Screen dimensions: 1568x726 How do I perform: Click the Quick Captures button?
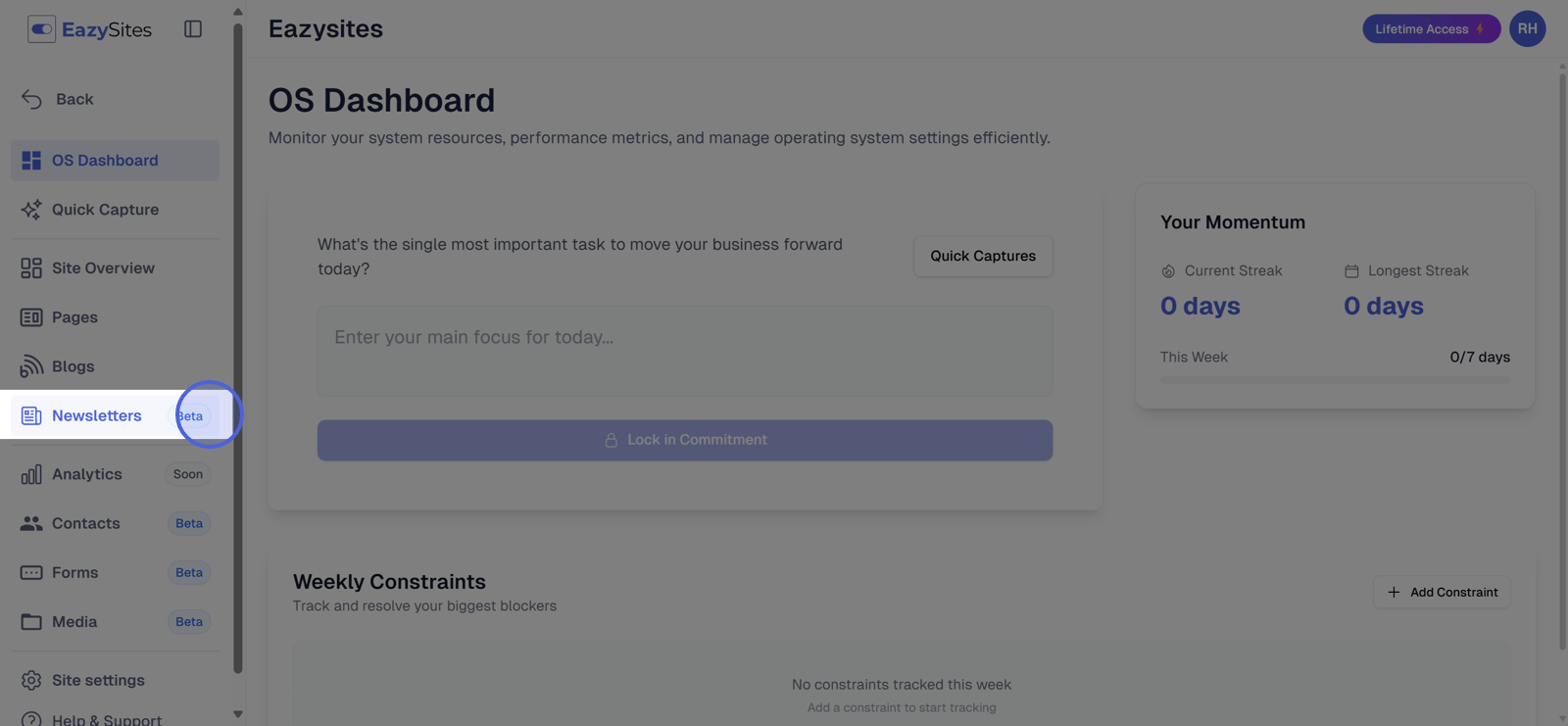click(x=982, y=256)
